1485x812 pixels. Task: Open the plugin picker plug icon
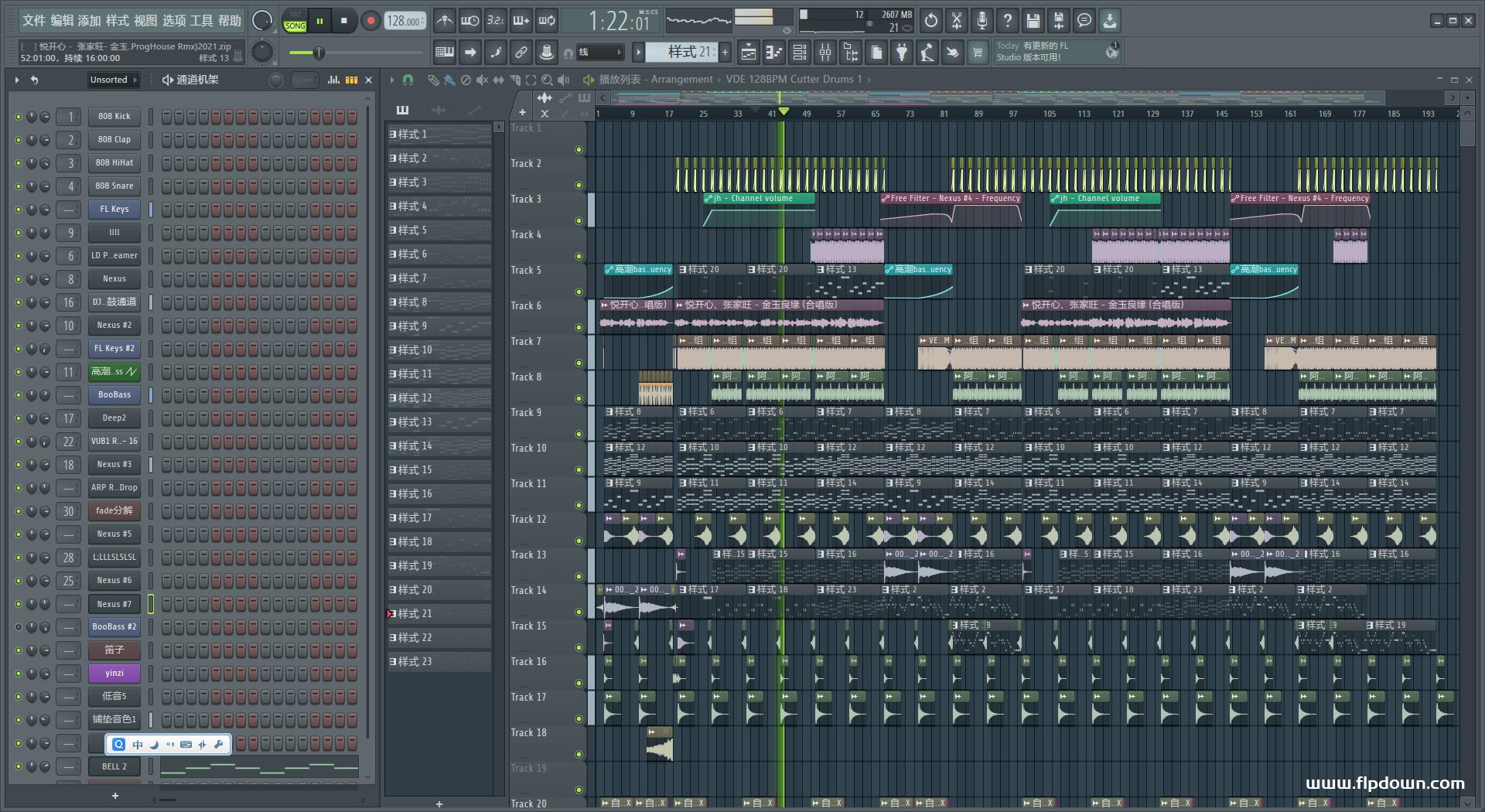902,53
